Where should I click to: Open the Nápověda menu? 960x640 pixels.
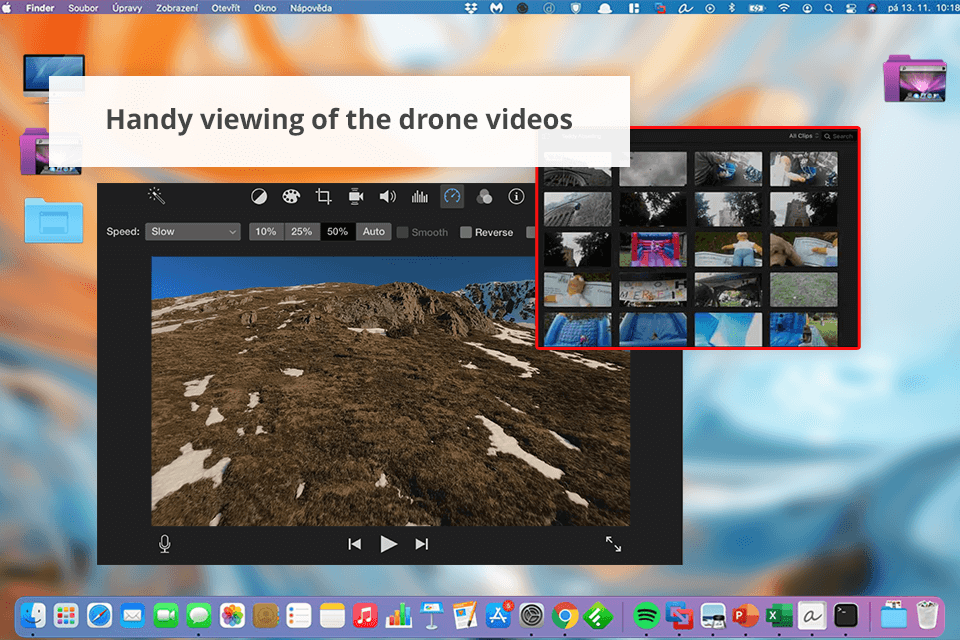(x=310, y=8)
